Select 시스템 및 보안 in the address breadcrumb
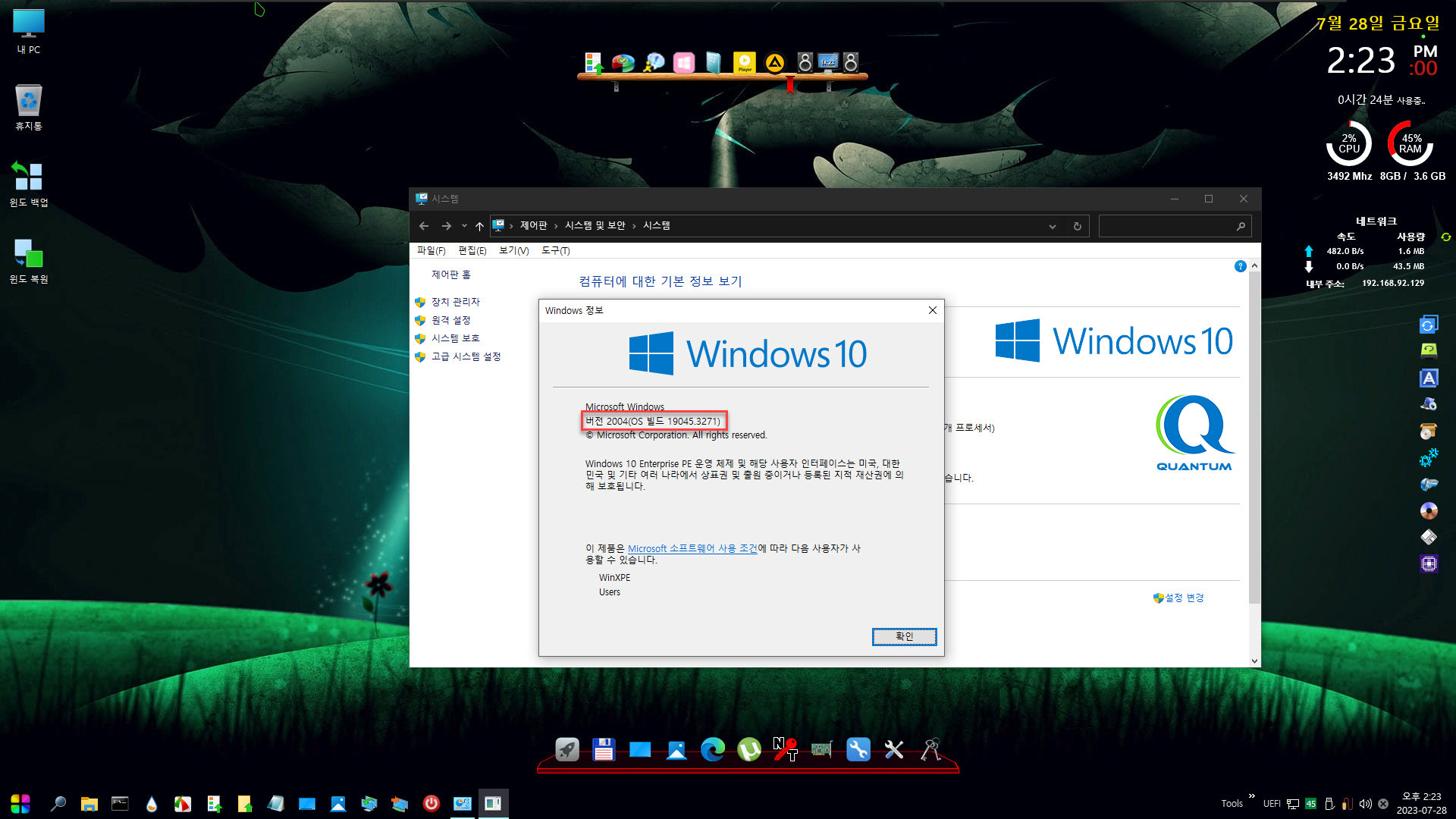This screenshot has width=1456, height=819. point(595,226)
